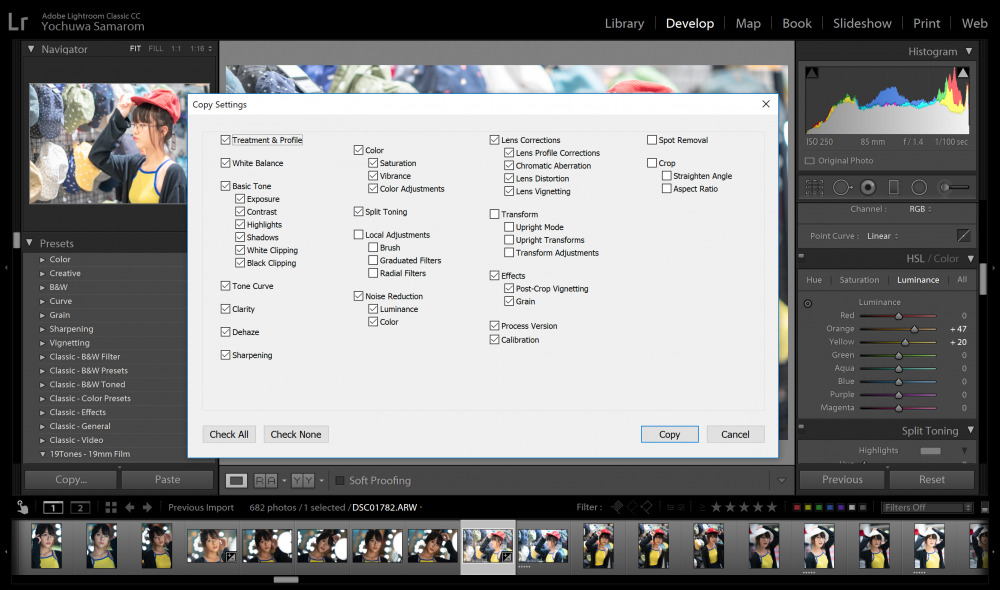1000x590 pixels.
Task: Activate the Spot Removal tool
Action: coord(842,187)
